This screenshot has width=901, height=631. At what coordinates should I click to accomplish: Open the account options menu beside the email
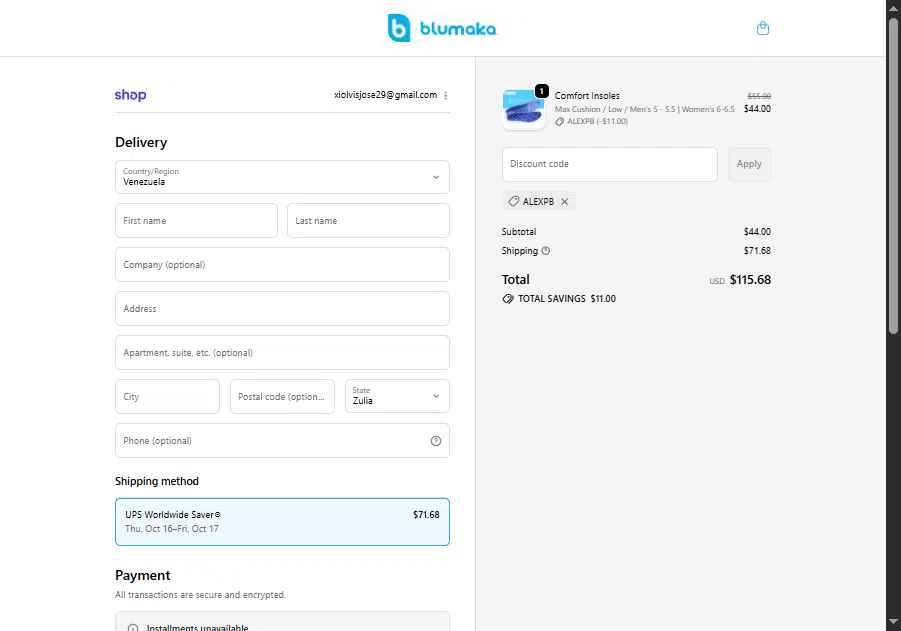tap(446, 95)
